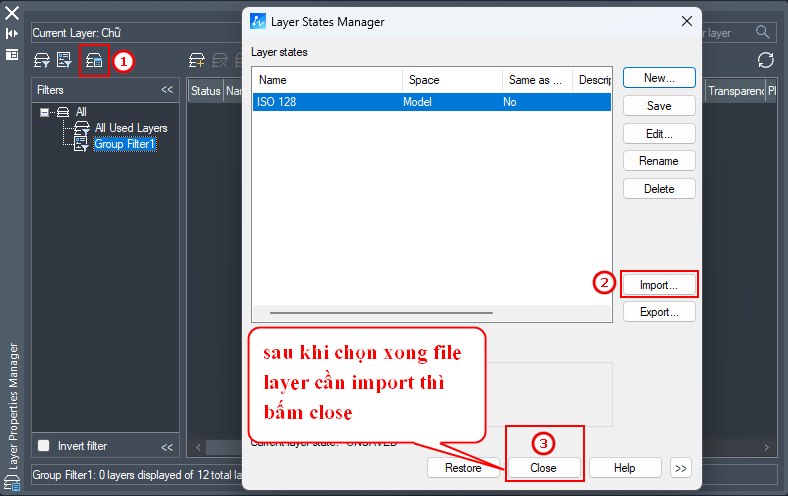Open Layer States Manager toolbar icon
The width and height of the screenshot is (788, 496).
point(94,61)
